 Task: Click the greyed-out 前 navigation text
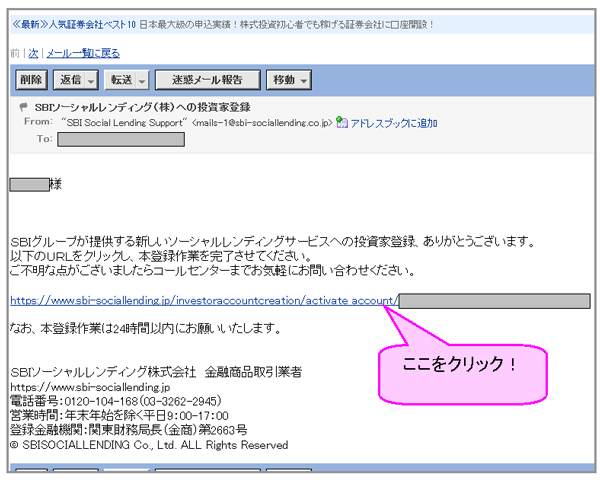[15, 53]
